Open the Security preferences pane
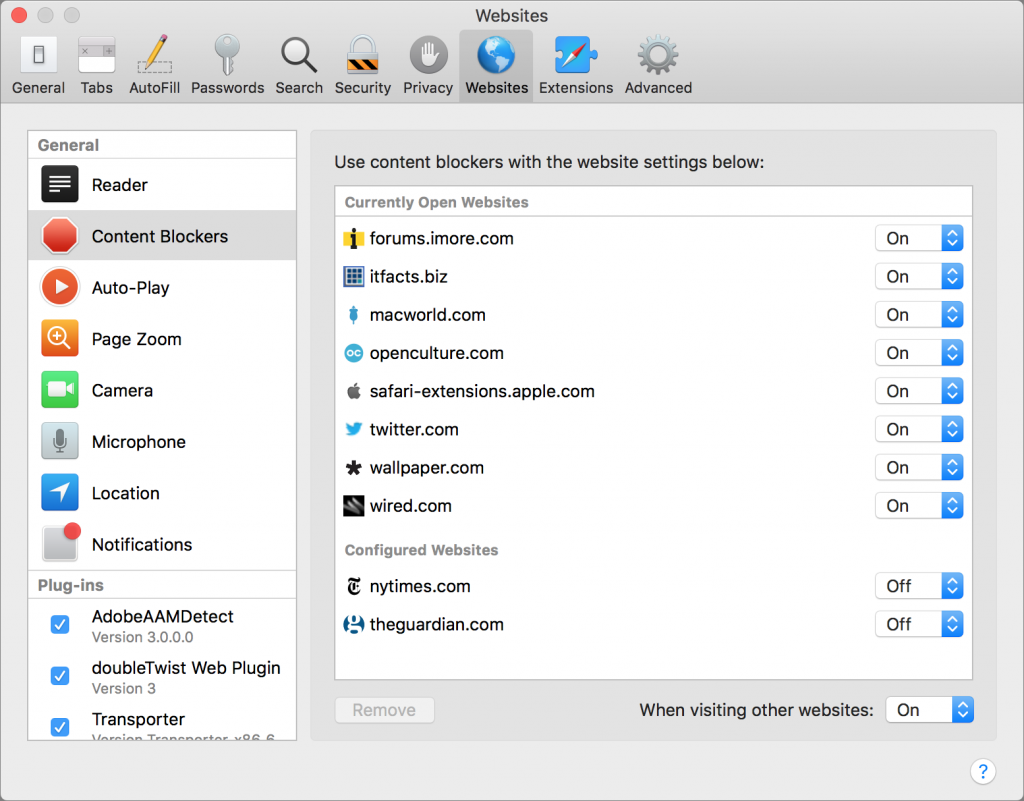1024x801 pixels. [362, 66]
